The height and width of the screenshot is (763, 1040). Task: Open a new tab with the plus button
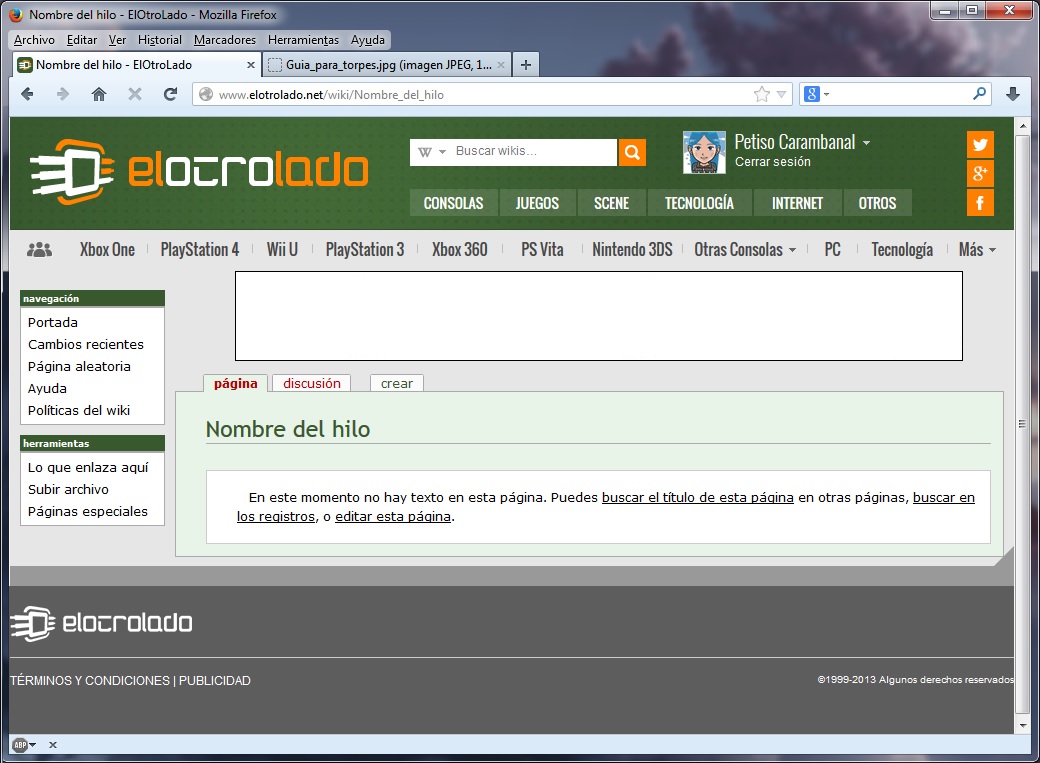pyautogui.click(x=526, y=65)
